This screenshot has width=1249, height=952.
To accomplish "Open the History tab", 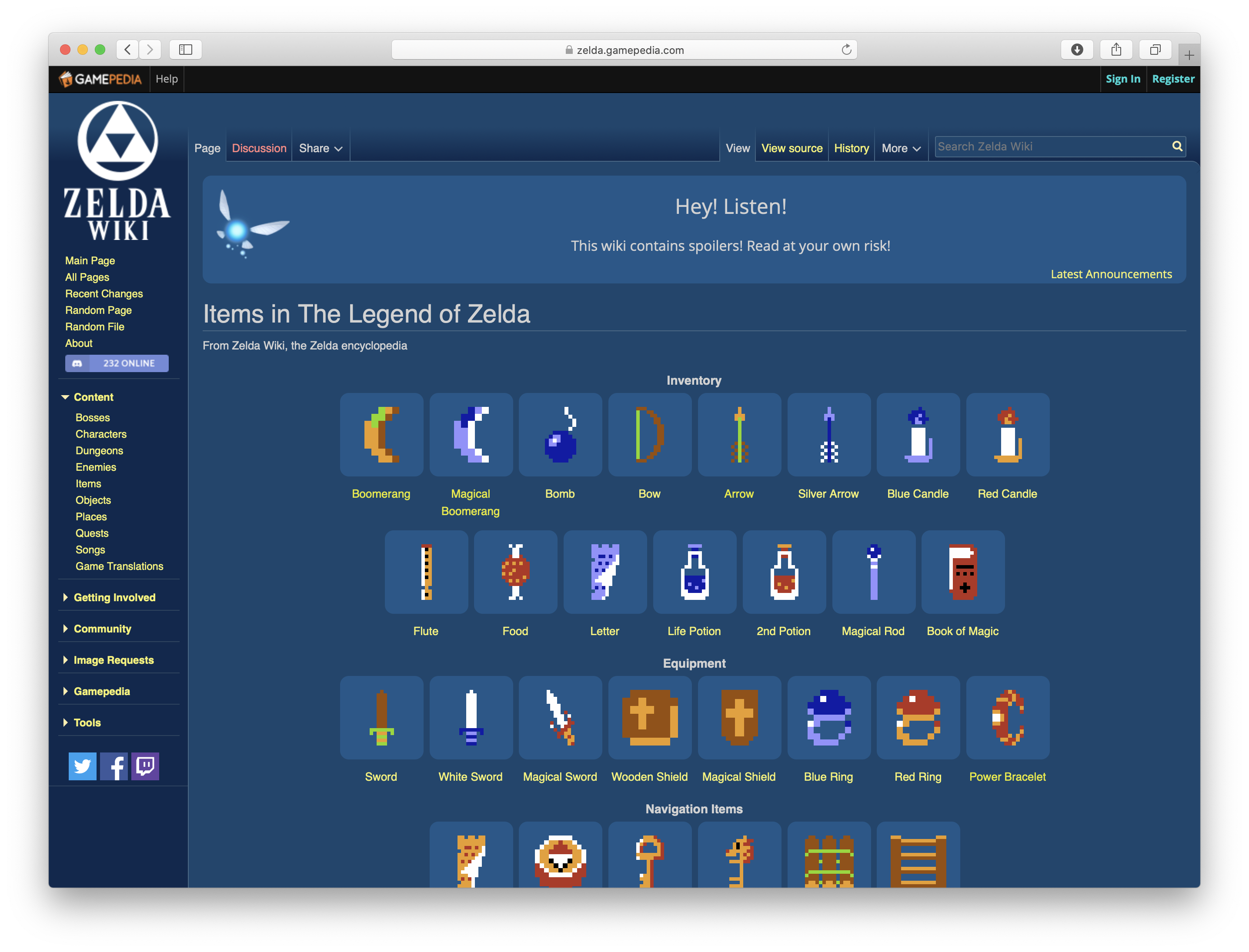I will [x=851, y=148].
